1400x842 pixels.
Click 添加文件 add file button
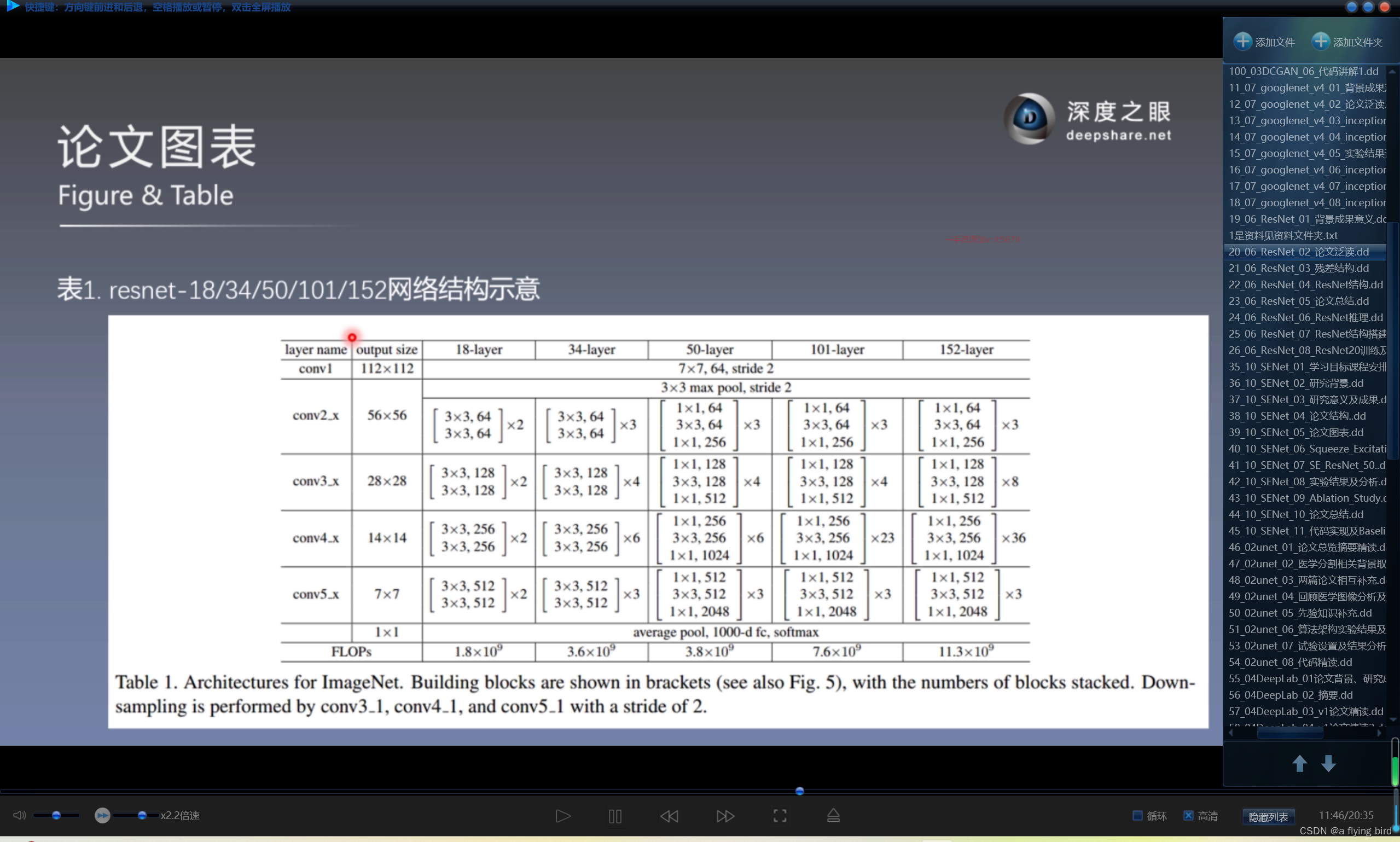[1264, 42]
